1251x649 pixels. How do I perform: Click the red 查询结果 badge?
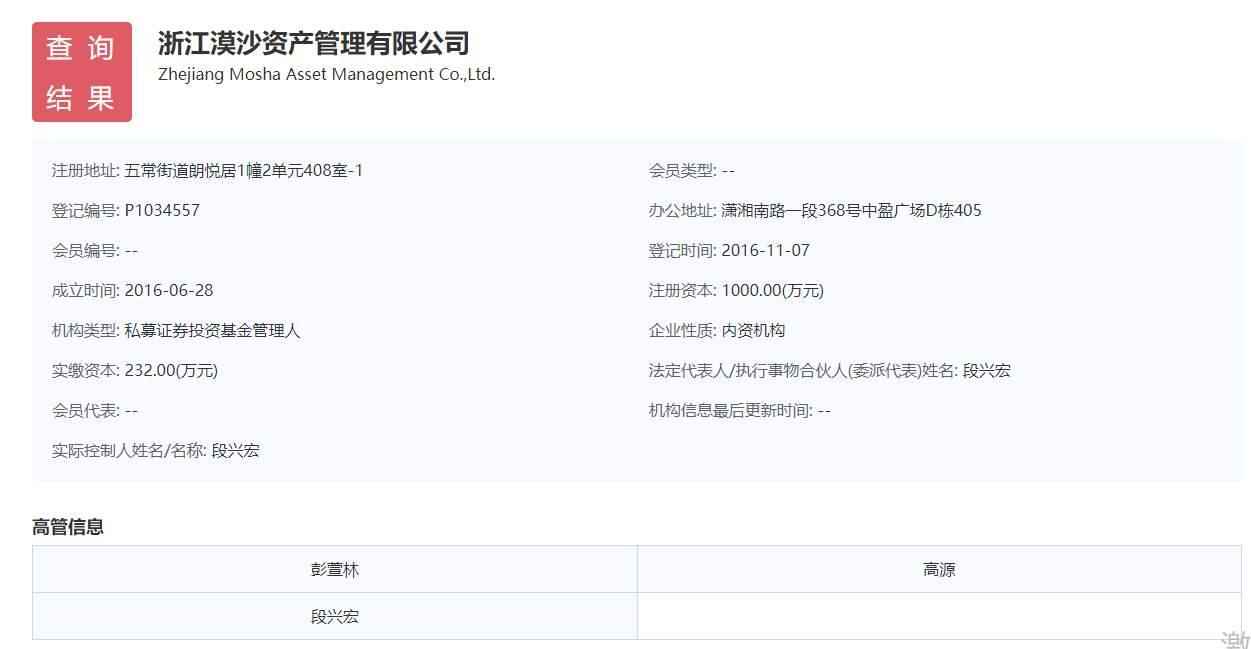(x=82, y=72)
